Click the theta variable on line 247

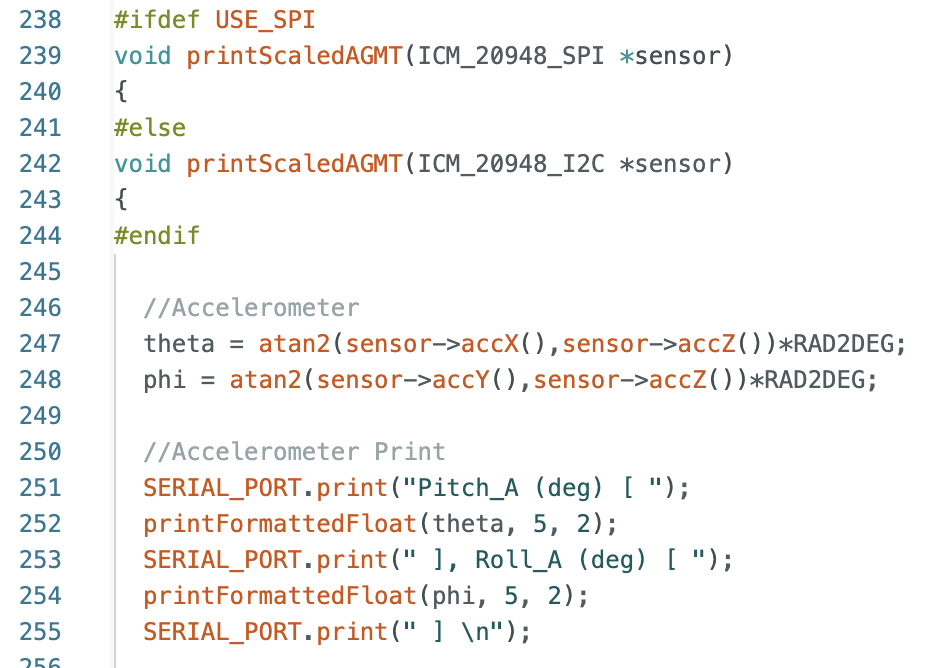179,344
